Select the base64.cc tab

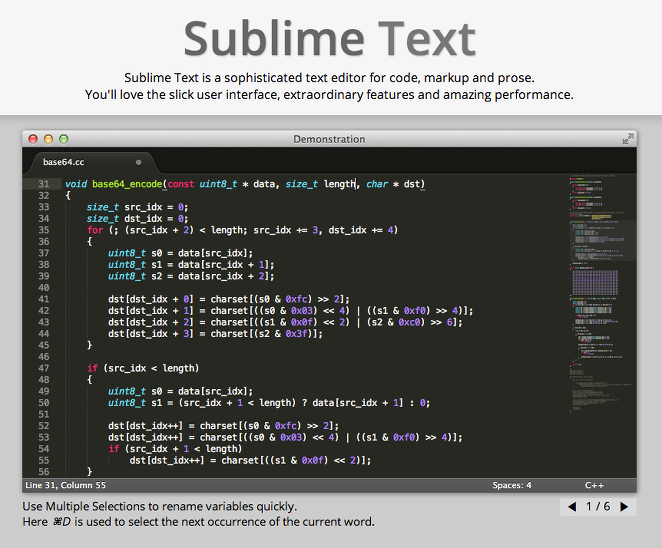pyautogui.click(x=92, y=162)
